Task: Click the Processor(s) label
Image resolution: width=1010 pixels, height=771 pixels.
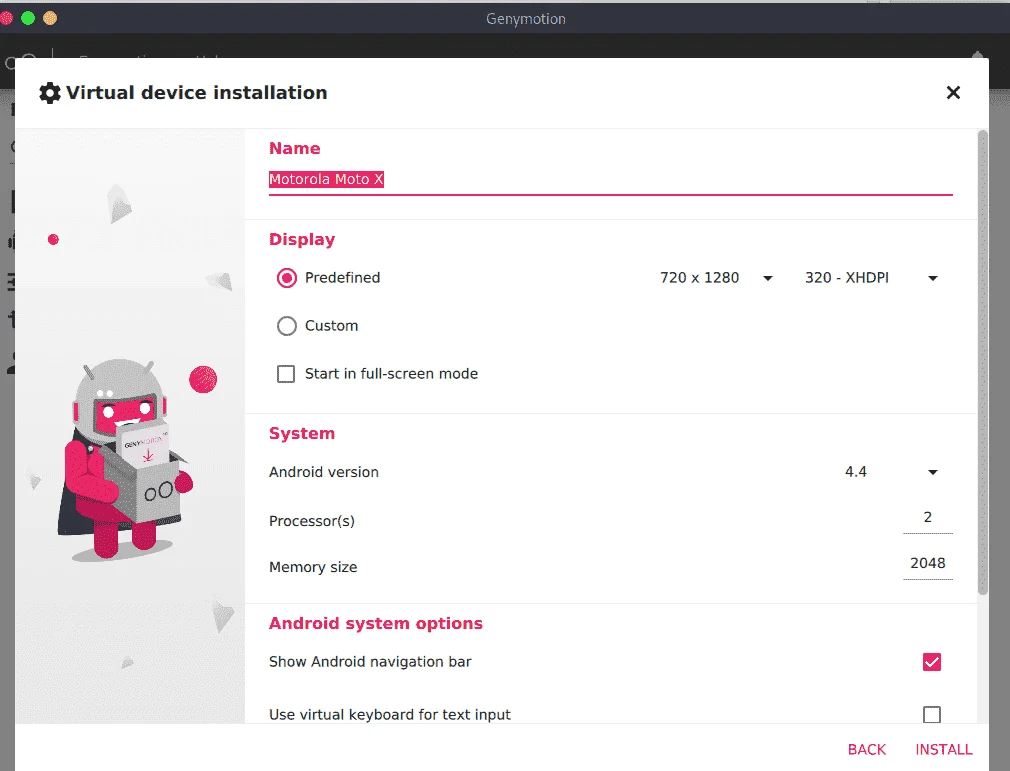Action: pos(312,521)
